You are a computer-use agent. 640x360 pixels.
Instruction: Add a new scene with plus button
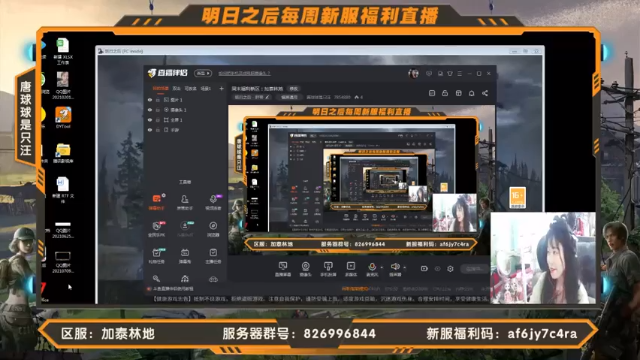(x=222, y=88)
